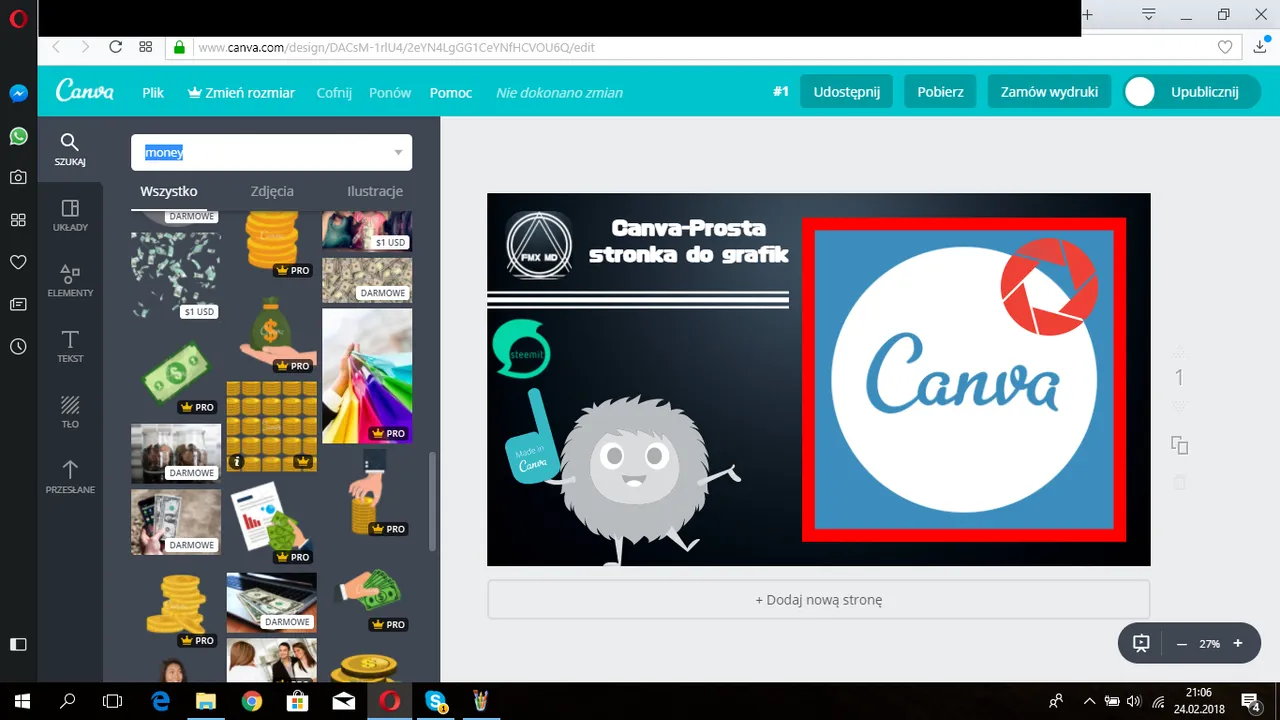Open the Elementy panel
The image size is (1280, 720).
[70, 281]
